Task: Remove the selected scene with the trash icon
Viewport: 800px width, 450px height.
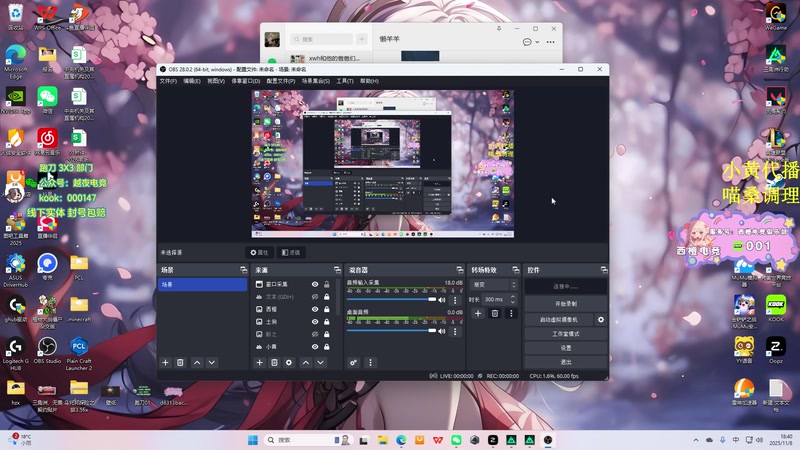Action: pyautogui.click(x=180, y=362)
